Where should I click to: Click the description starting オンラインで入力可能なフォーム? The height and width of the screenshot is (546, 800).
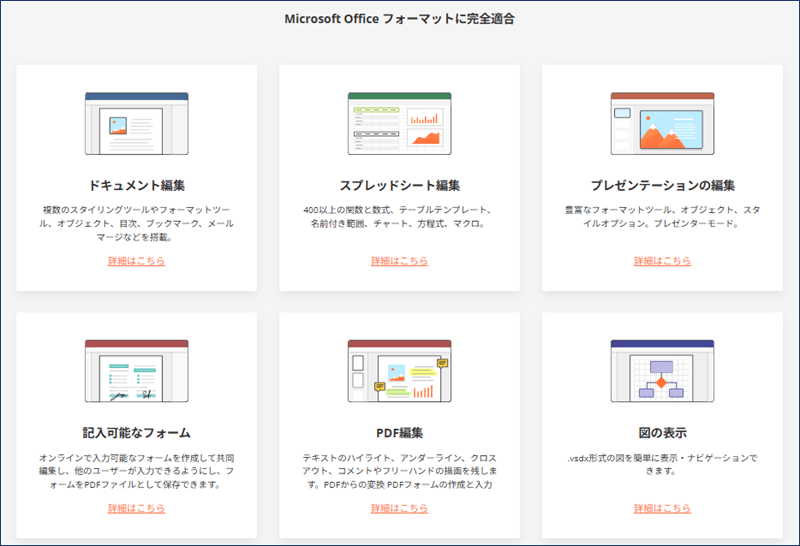pyautogui.click(x=137, y=471)
